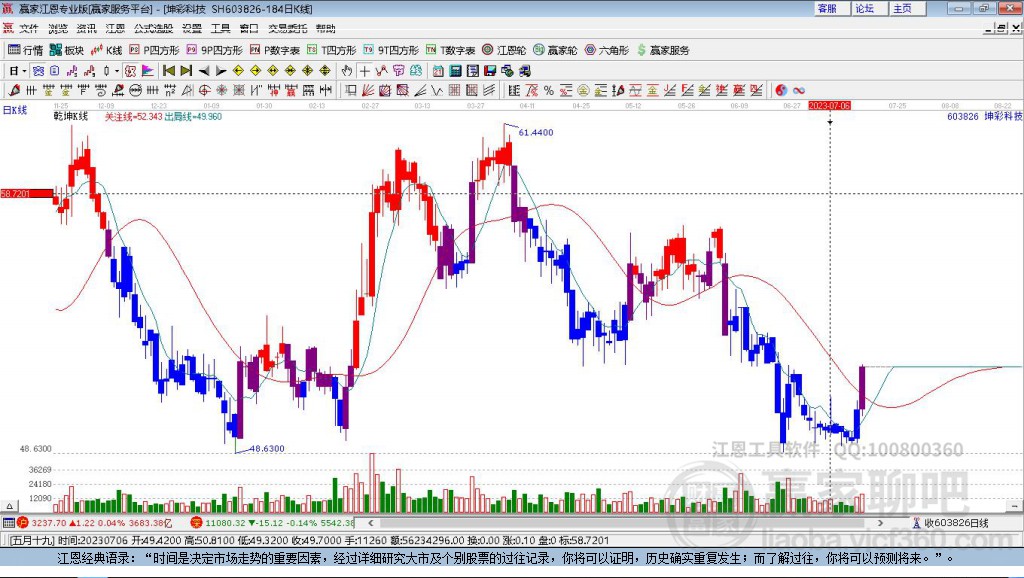Image resolution: width=1024 pixels, height=578 pixels.
Task: Open the T四方形 tool
Action: [x=331, y=50]
